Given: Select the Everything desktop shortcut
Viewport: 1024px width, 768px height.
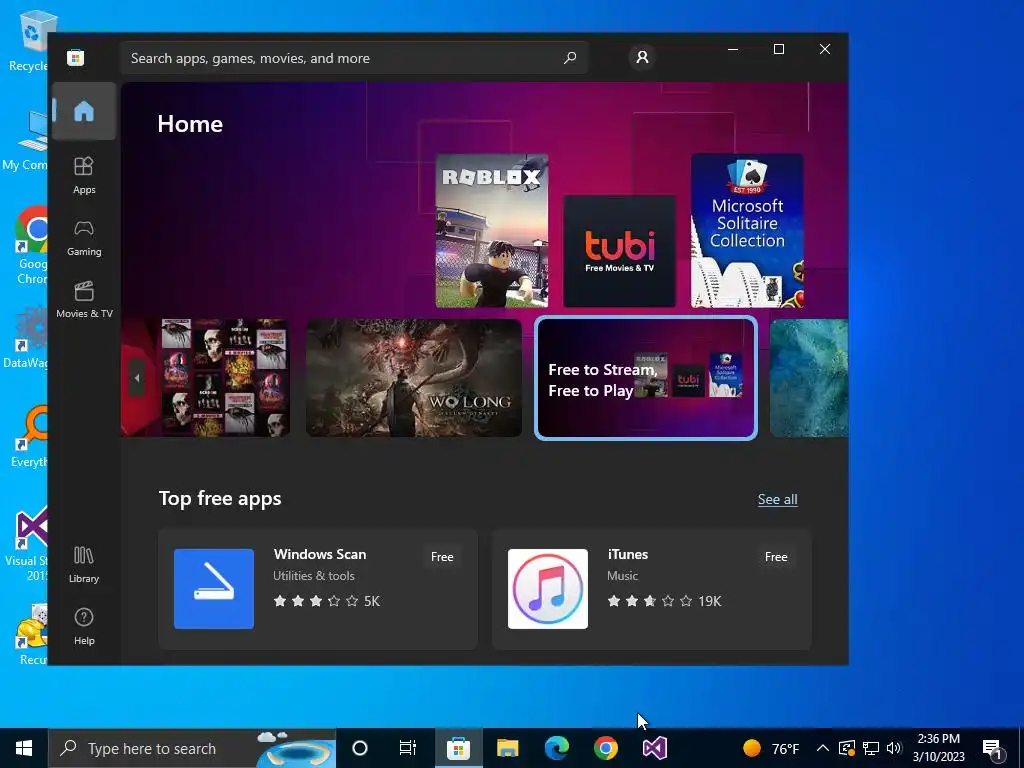Looking at the screenshot, I should [29, 436].
